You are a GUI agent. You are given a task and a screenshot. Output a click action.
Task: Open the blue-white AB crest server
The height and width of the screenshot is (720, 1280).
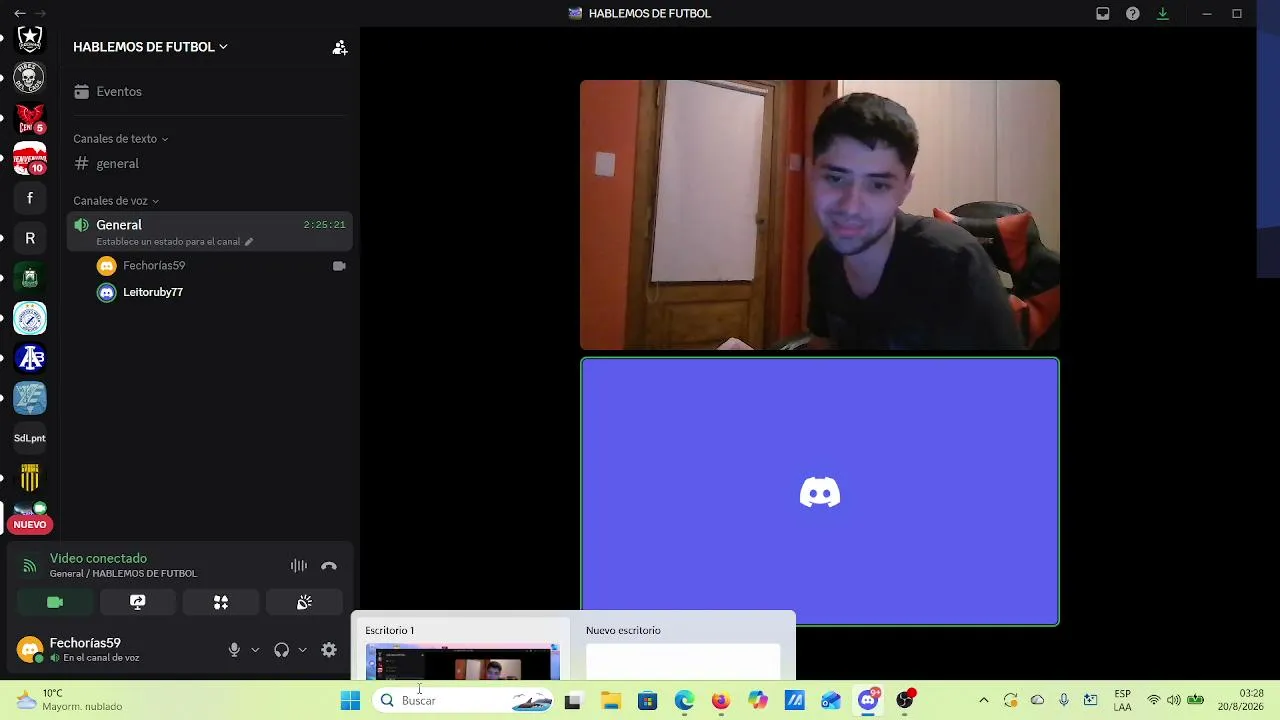tap(30, 359)
